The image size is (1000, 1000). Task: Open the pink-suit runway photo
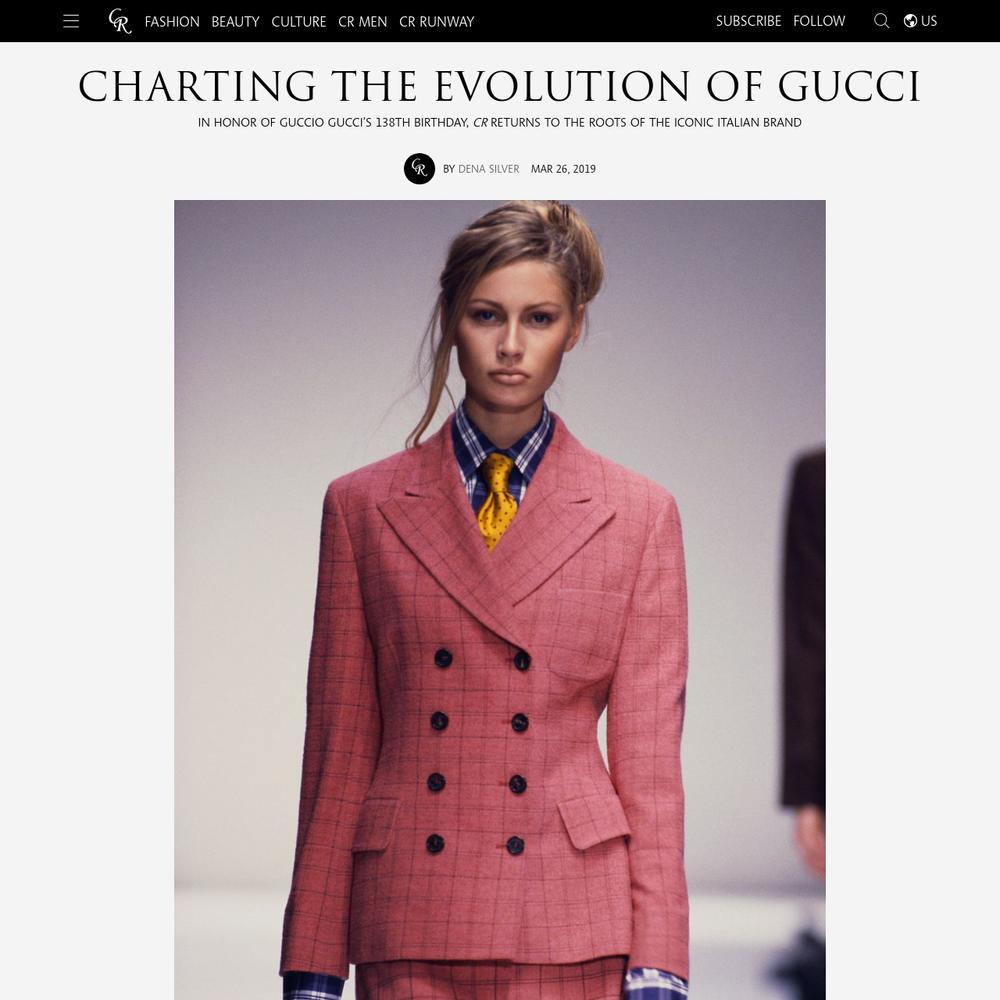(x=499, y=599)
